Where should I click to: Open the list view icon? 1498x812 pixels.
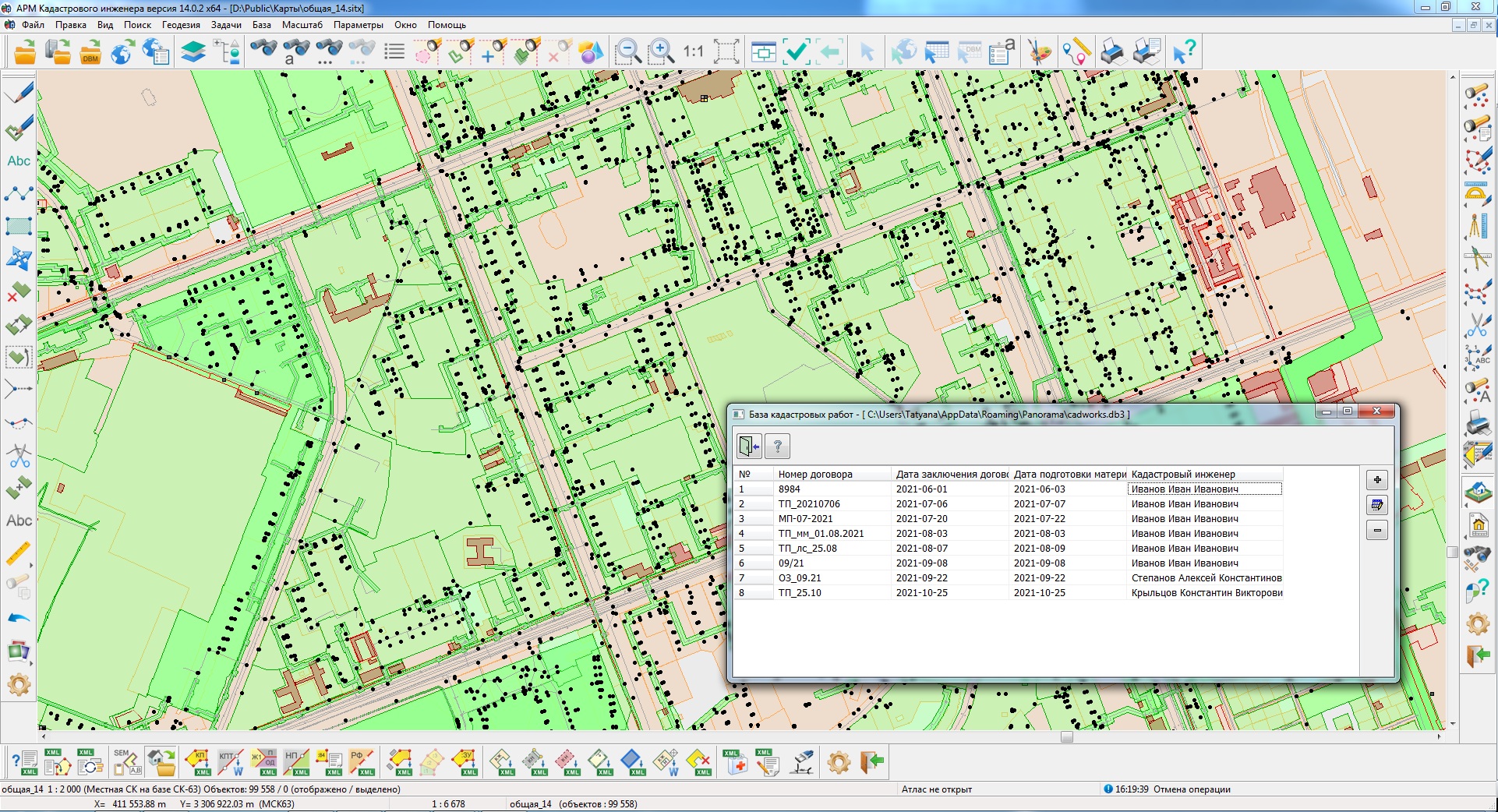394,52
